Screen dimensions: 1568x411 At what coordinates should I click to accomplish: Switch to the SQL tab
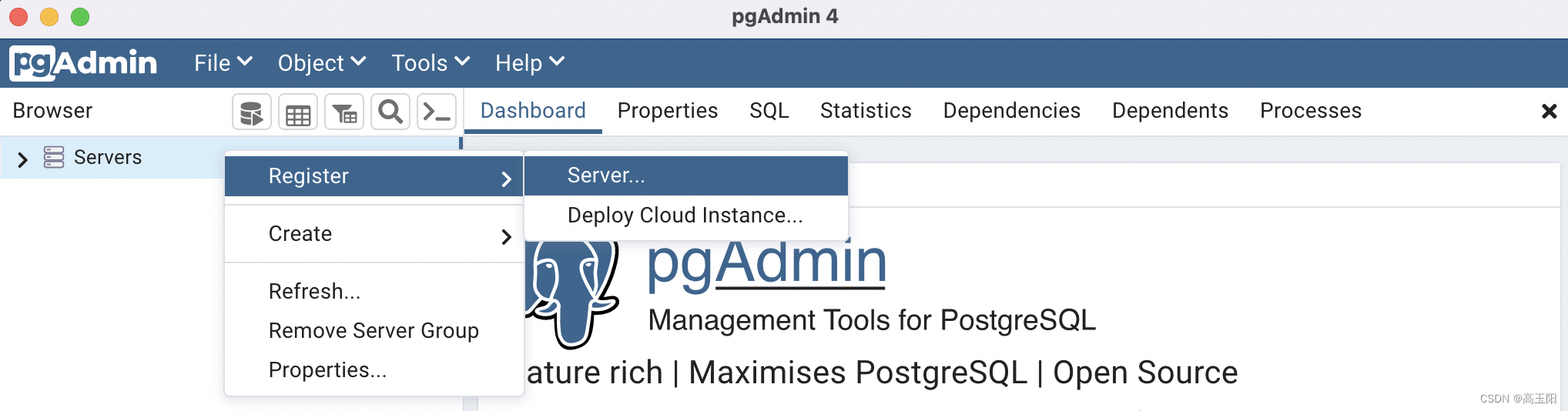point(769,111)
